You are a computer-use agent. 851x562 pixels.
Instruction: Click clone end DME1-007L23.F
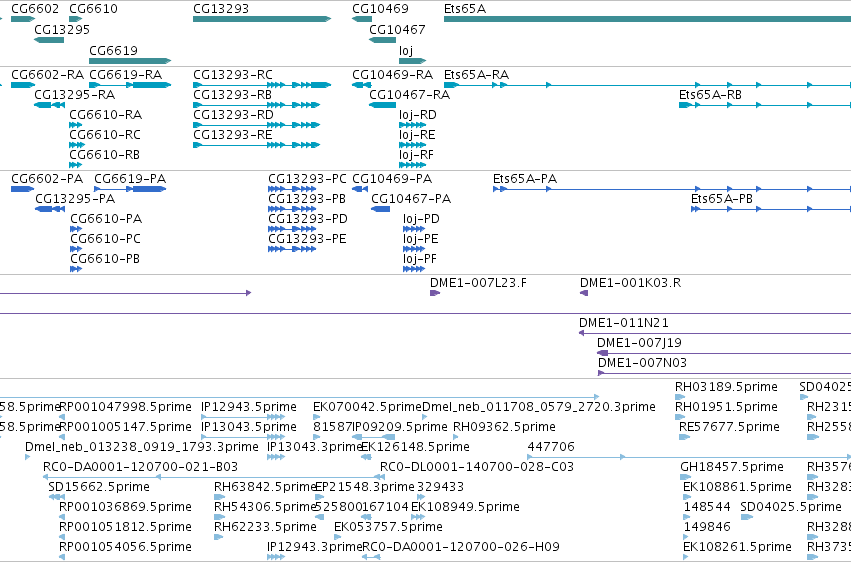pos(435,293)
